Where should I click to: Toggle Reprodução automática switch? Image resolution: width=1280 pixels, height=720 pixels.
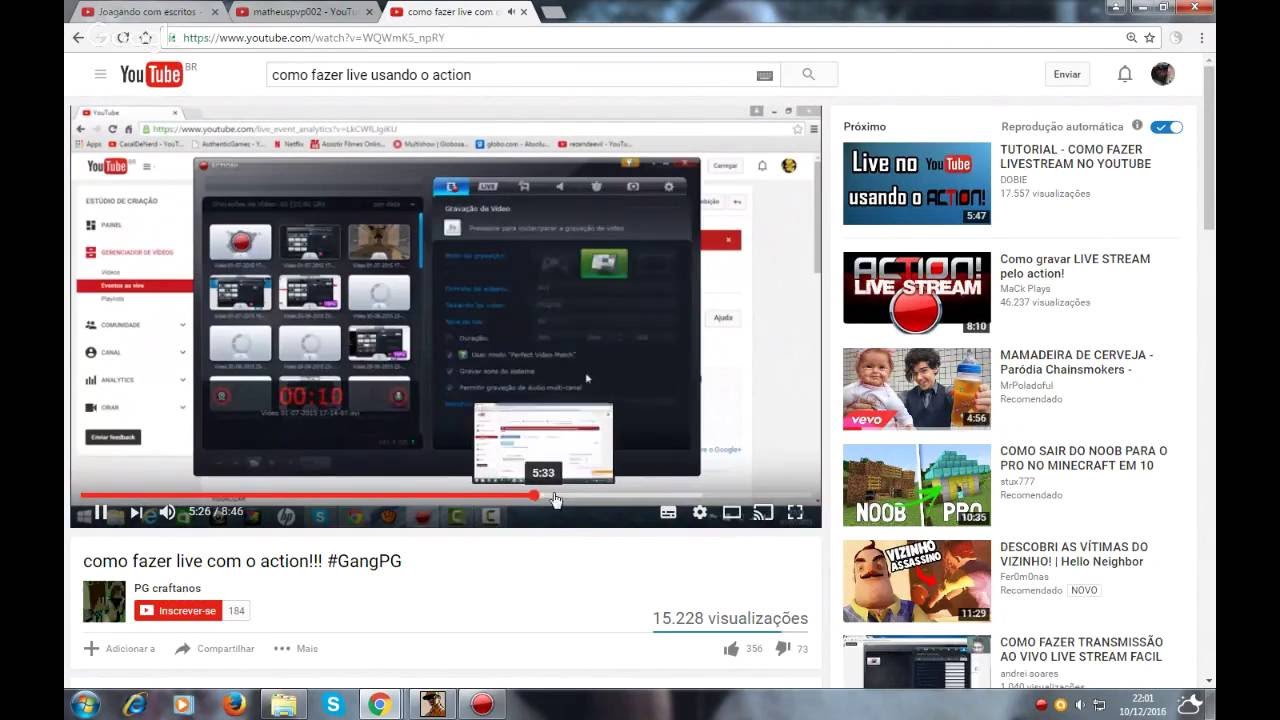(x=1166, y=127)
